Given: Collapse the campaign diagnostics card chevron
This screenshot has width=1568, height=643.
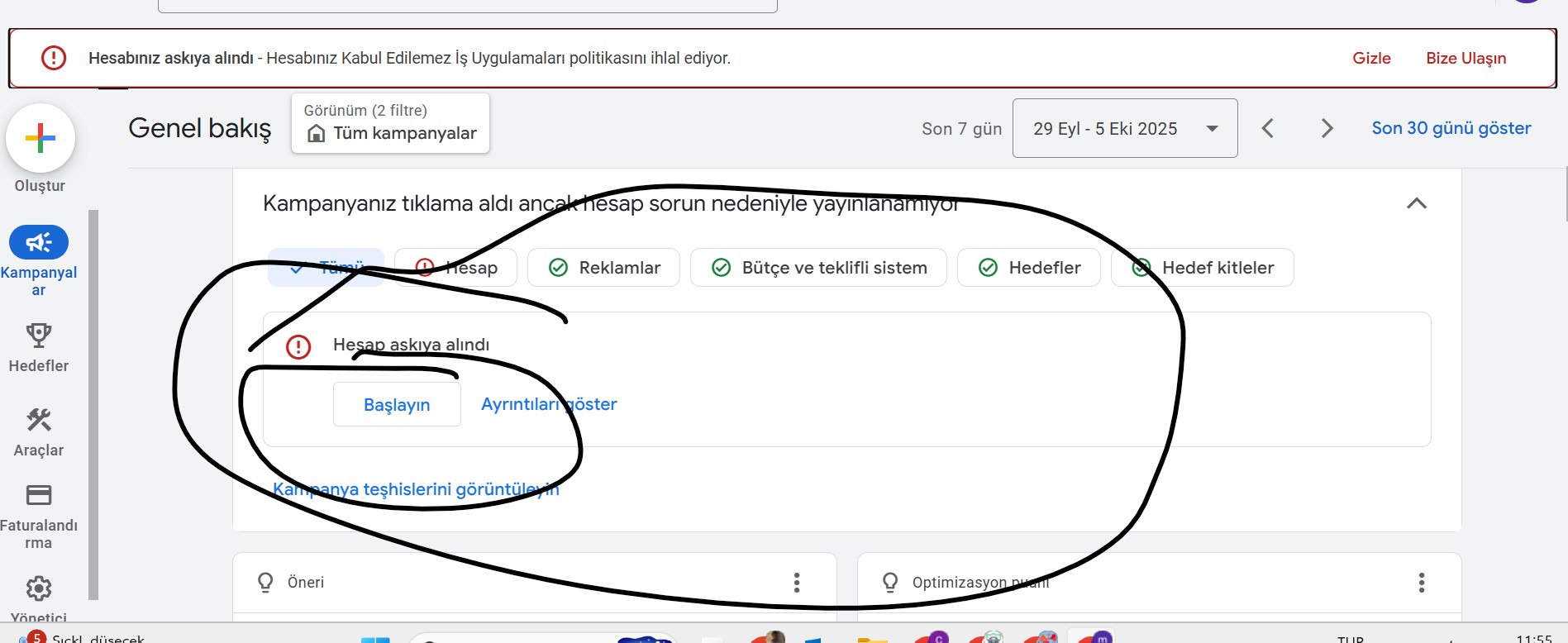Looking at the screenshot, I should pyautogui.click(x=1417, y=203).
